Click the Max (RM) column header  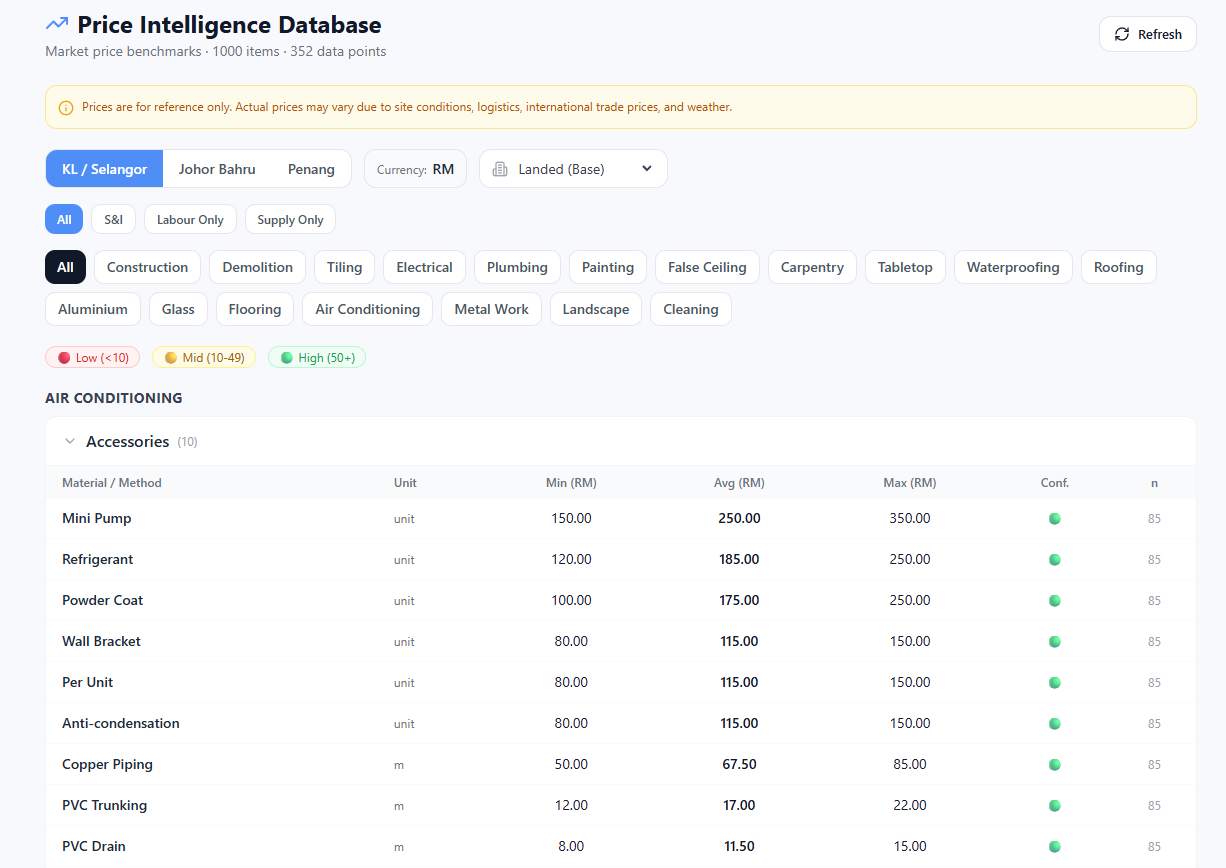coord(910,482)
